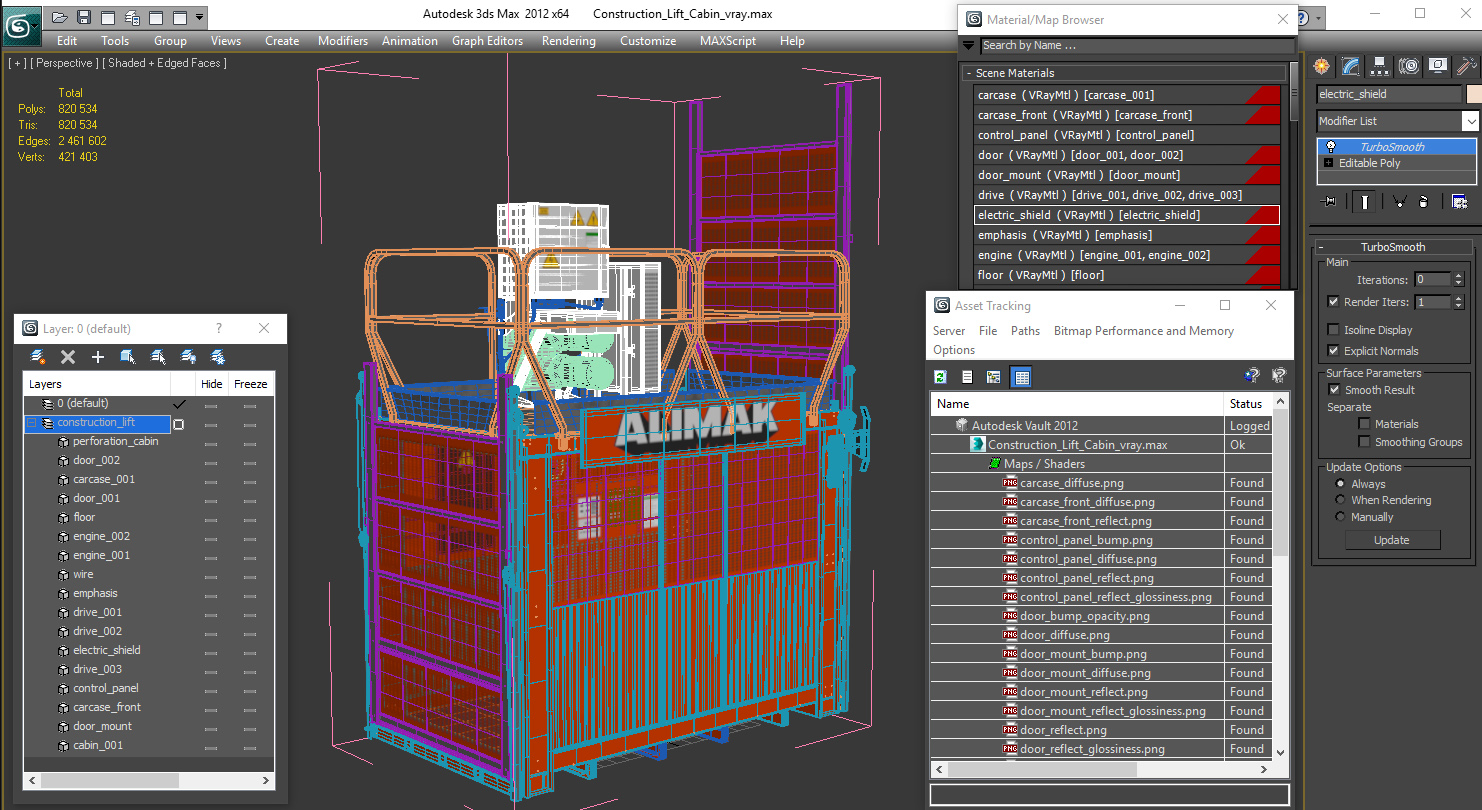Viewport: 1482px width, 810px height.
Task: Open the Modifiers menu
Action: tap(343, 41)
